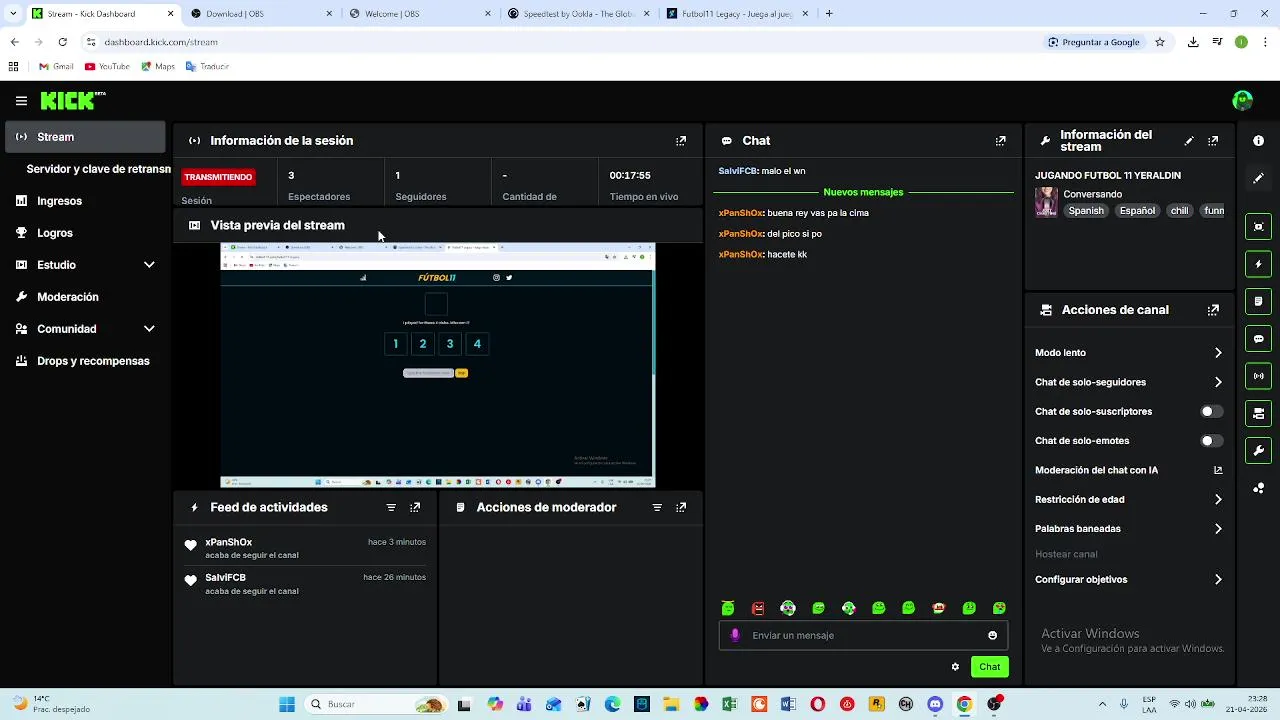The image size is (1280, 720).
Task: Click the Spanish tag chip
Action: (x=1086, y=211)
